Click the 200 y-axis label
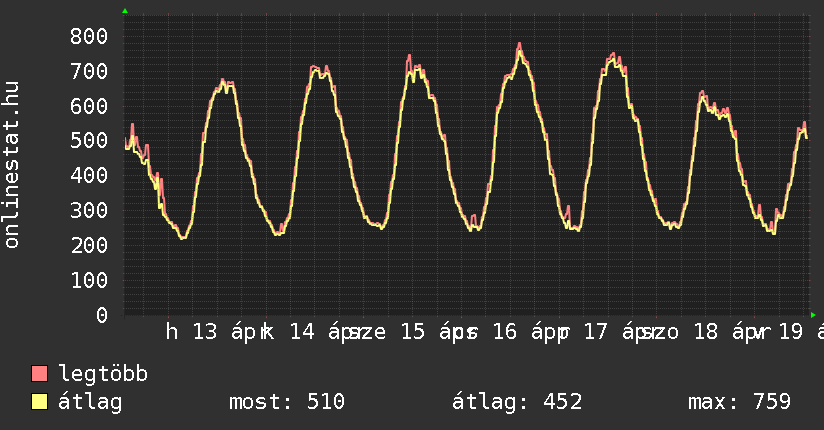 pos(89,245)
